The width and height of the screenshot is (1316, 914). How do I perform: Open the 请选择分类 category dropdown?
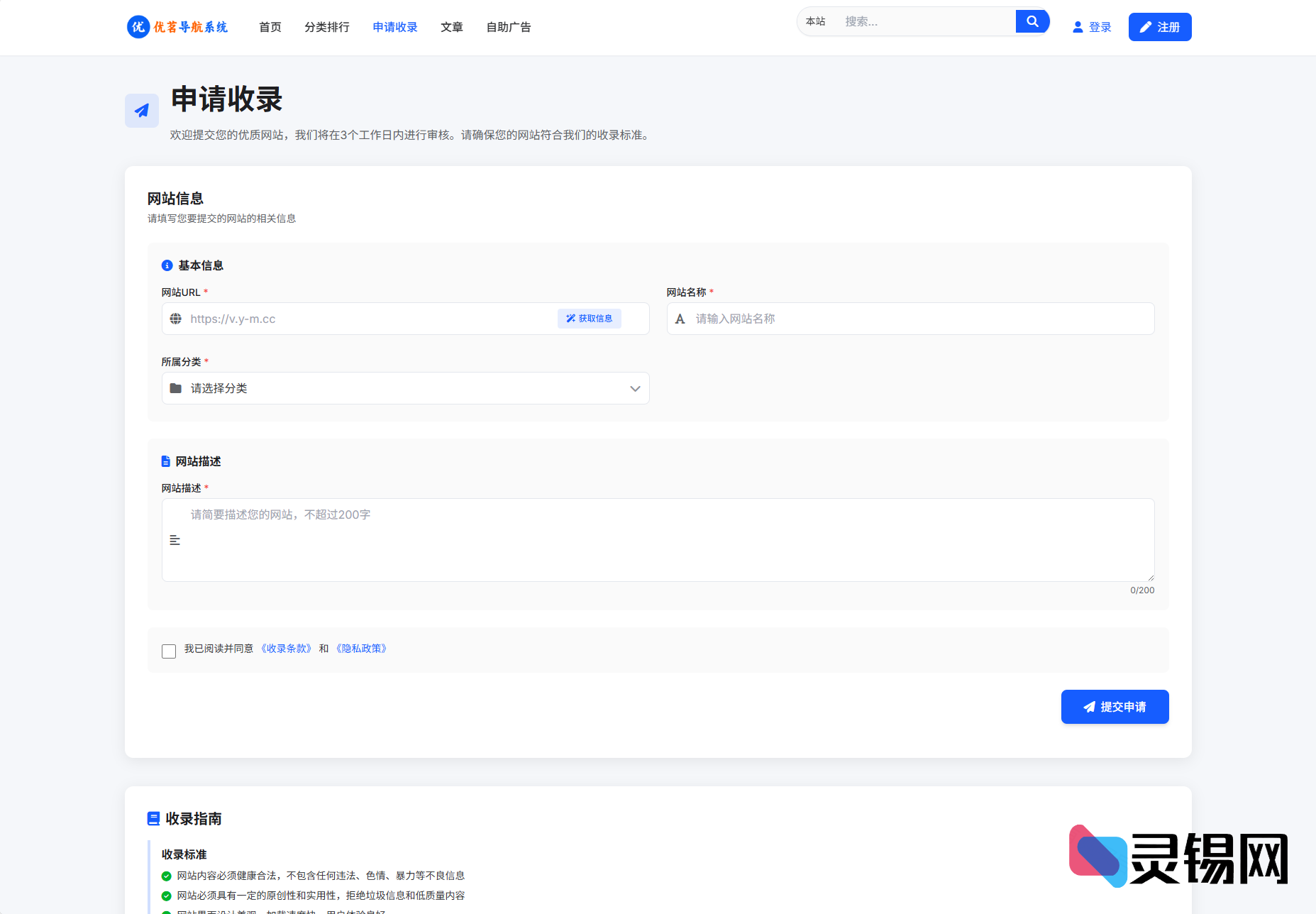pyautogui.click(x=405, y=389)
